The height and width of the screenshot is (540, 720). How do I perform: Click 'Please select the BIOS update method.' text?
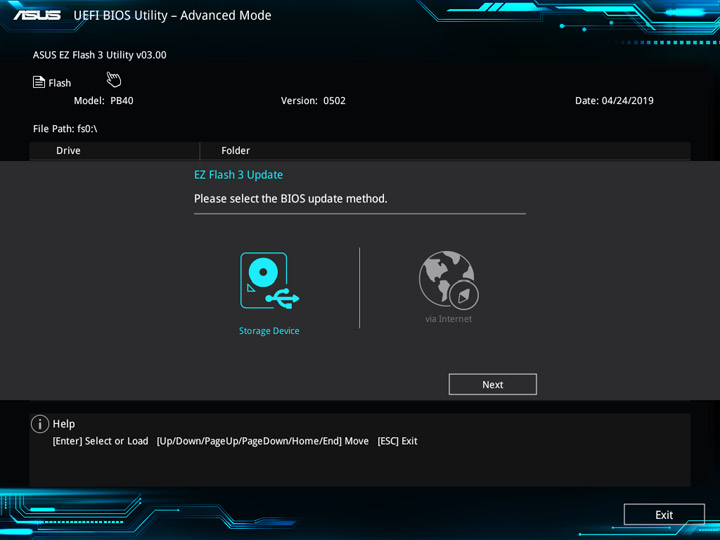291,199
